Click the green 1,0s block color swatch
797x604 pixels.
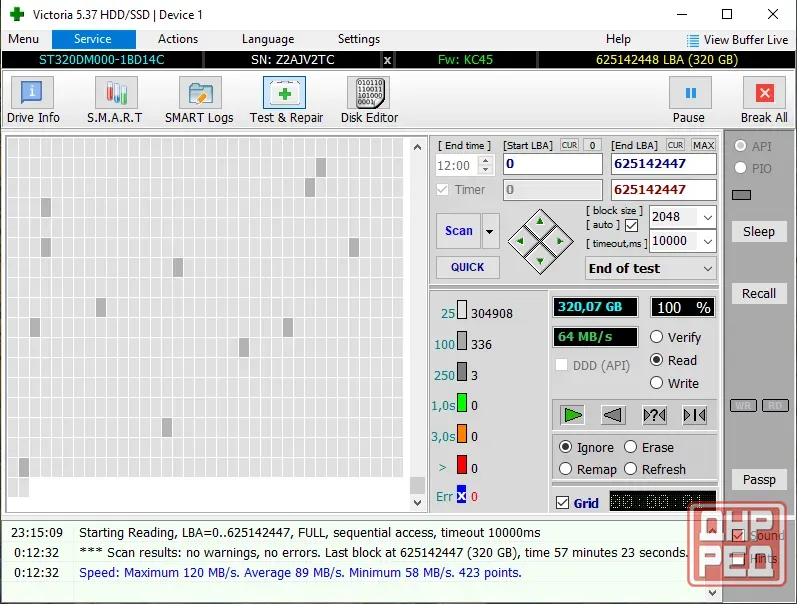click(462, 402)
